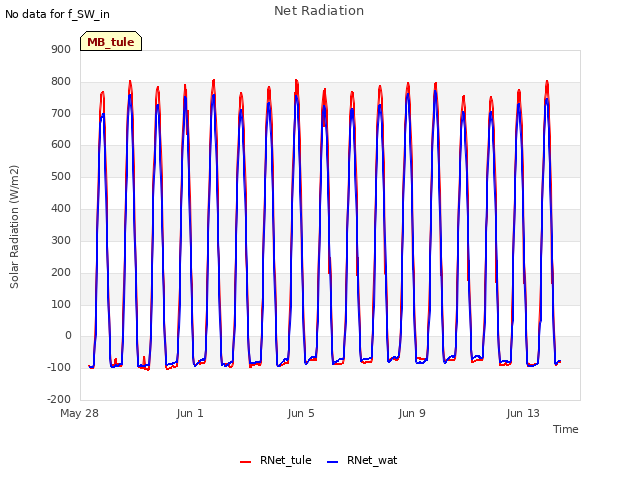Click the red RNet_tule legend swatch

245,462
